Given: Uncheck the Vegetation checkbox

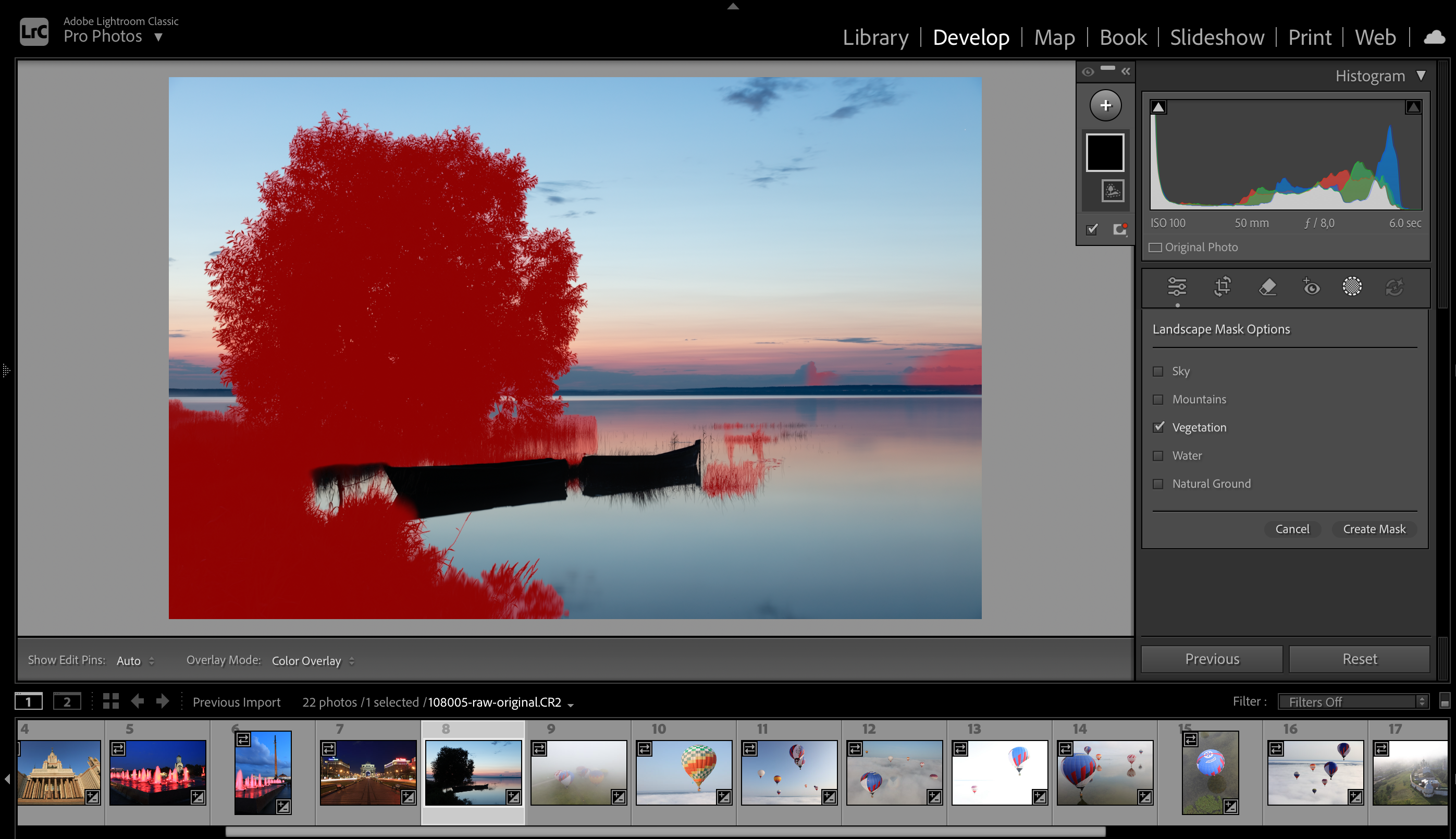Looking at the screenshot, I should pos(1157,427).
